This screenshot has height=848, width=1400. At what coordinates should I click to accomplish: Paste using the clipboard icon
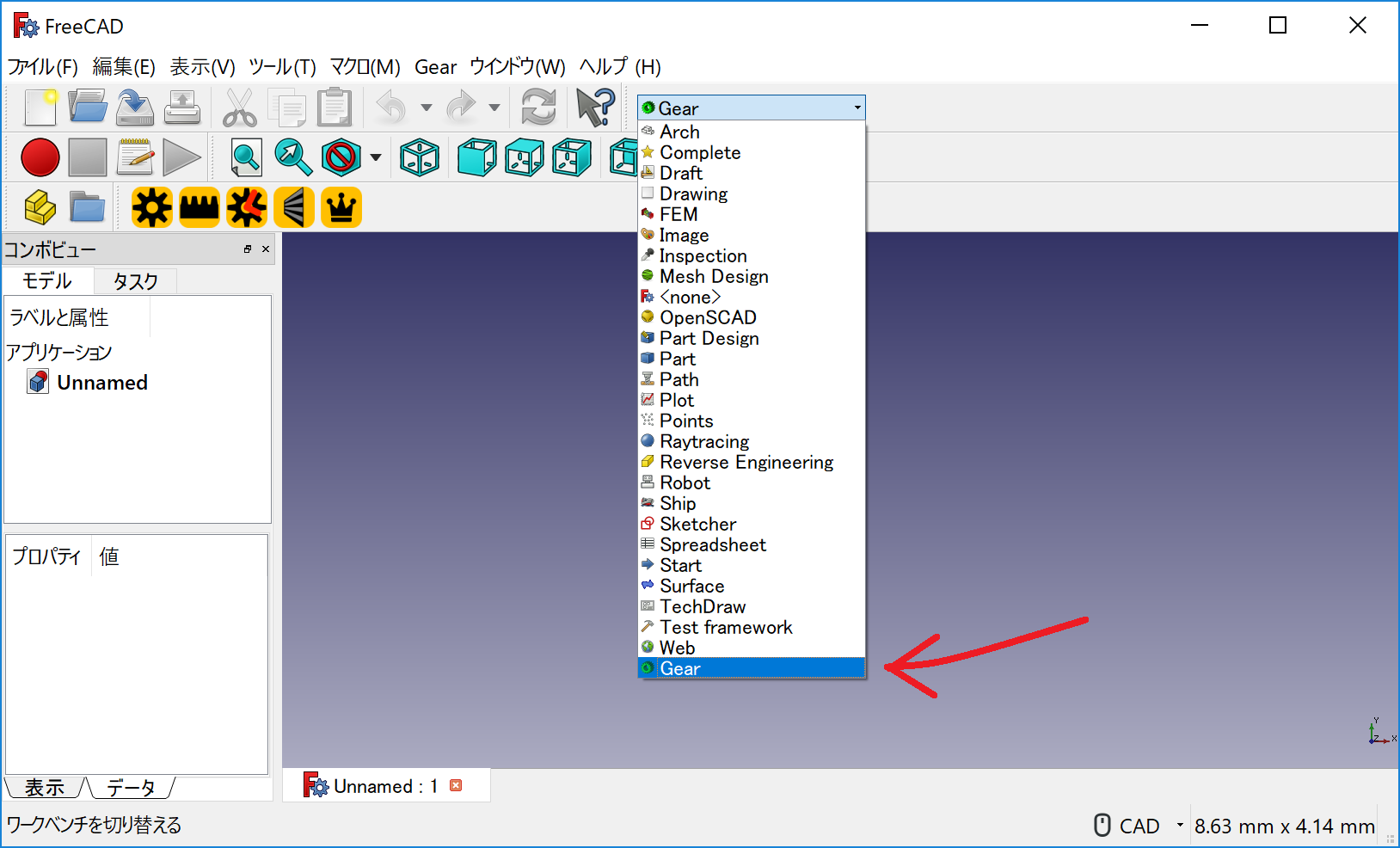[335, 108]
